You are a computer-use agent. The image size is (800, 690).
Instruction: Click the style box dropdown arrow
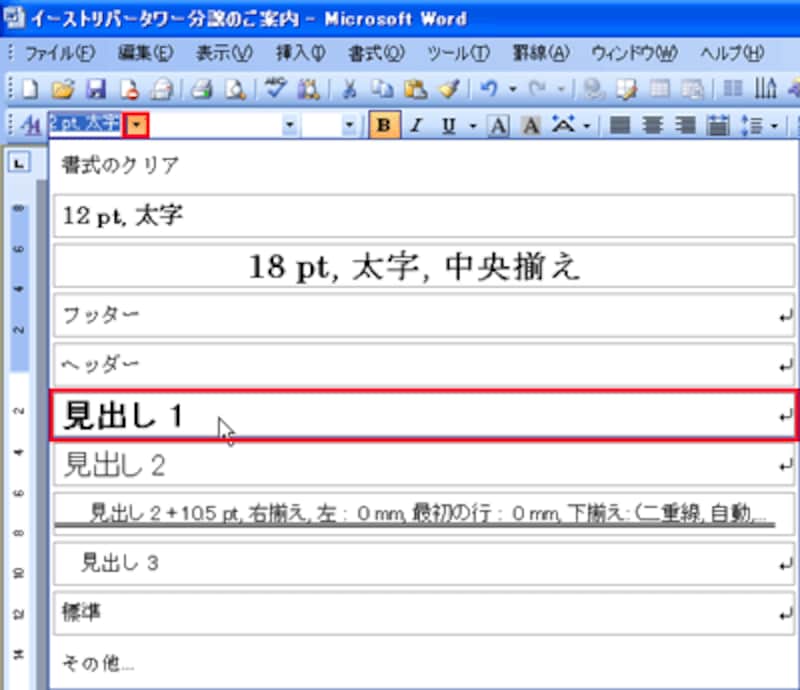tap(138, 126)
